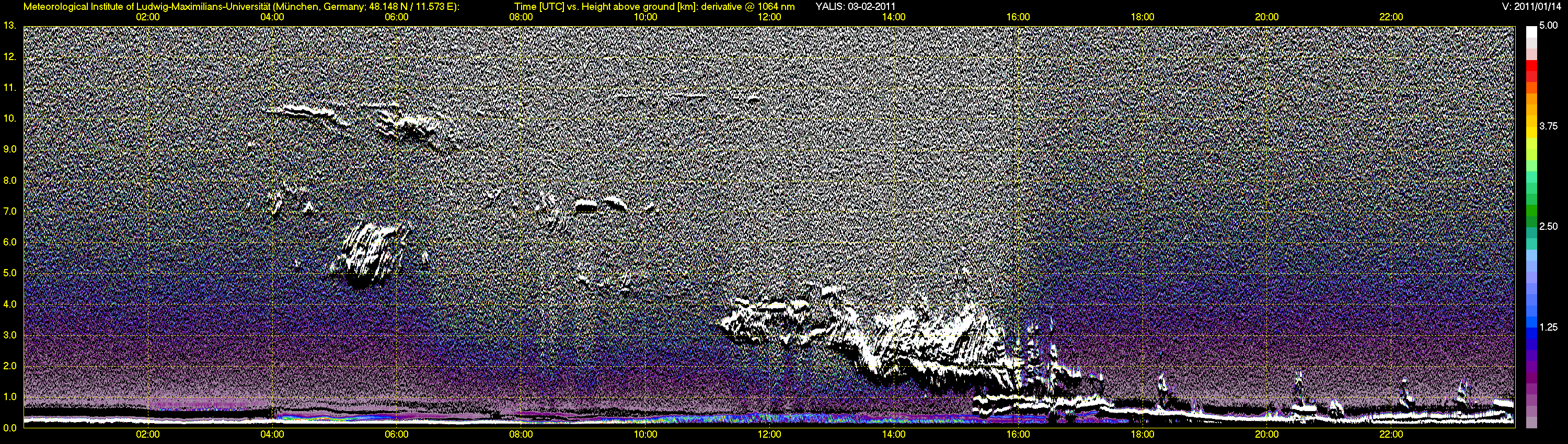Screen dimensions: 1568x444
Task: Click the 2.0 height axis label
Action: tap(9, 366)
